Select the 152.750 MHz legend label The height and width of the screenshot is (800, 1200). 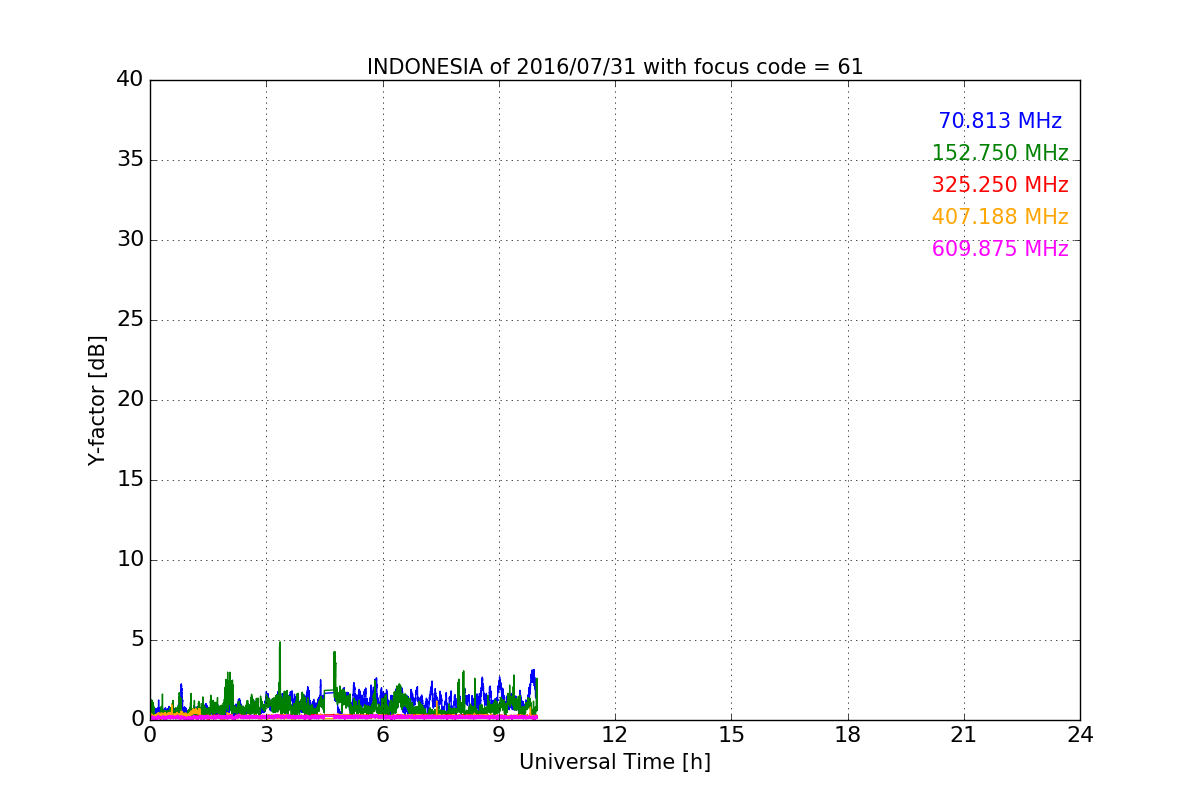1000,153
